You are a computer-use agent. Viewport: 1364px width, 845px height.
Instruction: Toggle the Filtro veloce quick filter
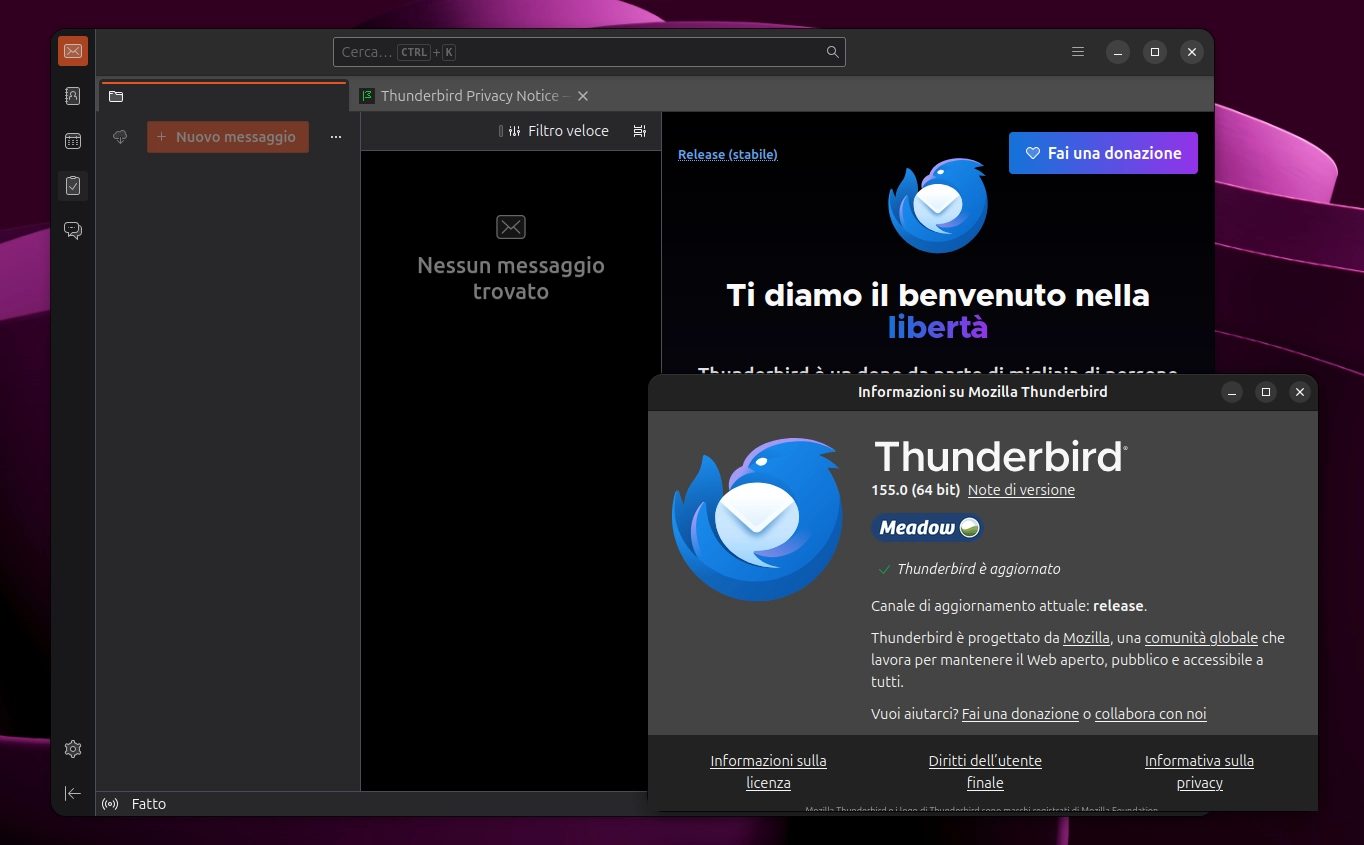tap(558, 131)
